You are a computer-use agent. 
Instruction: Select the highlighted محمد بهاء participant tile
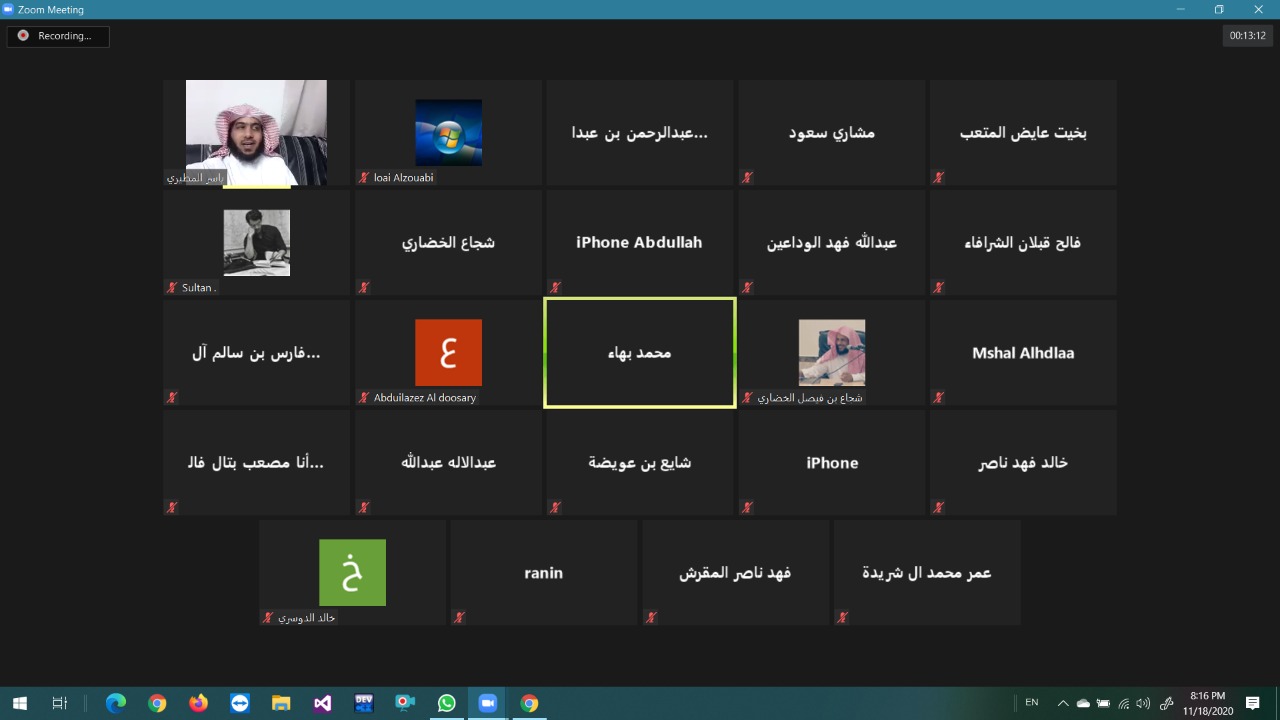(639, 353)
